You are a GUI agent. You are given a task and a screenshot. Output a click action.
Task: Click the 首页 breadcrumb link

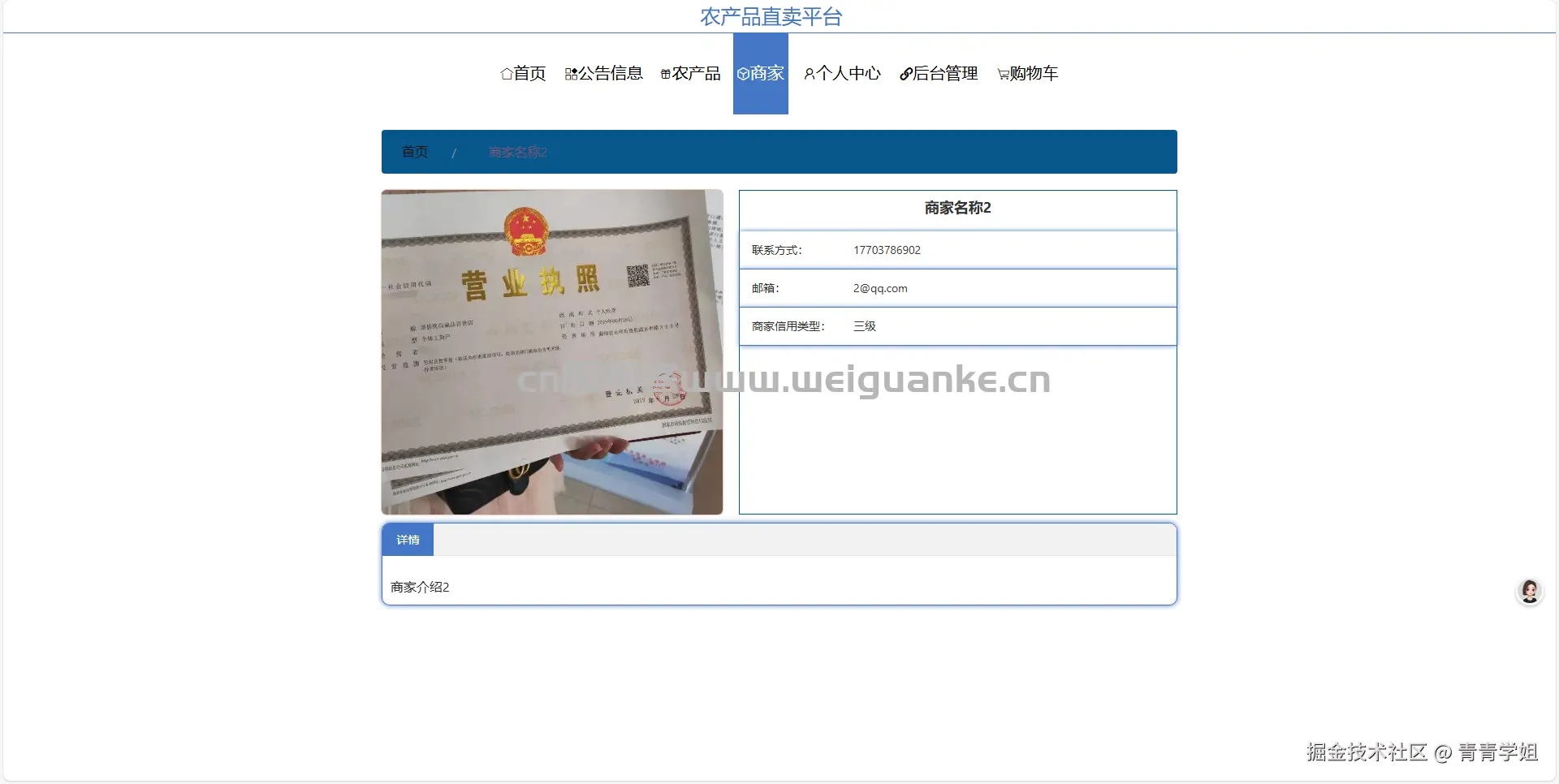[x=415, y=152]
